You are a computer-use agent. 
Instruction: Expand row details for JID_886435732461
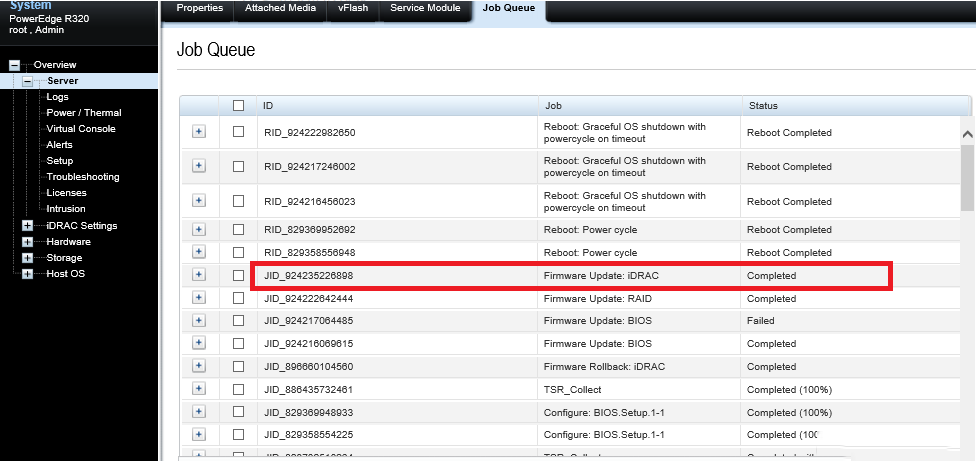(199, 389)
